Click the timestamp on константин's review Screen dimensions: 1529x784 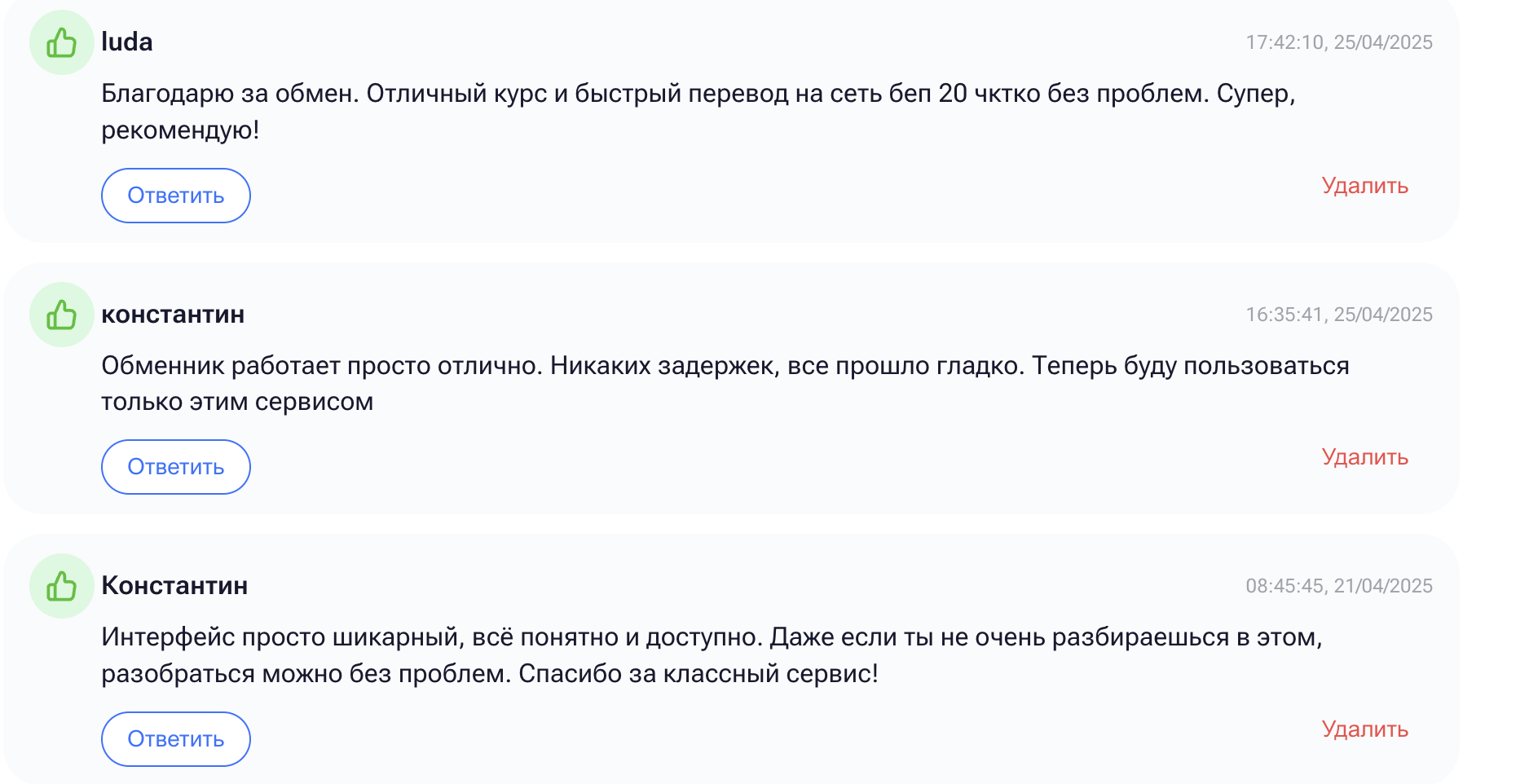[x=1338, y=314]
